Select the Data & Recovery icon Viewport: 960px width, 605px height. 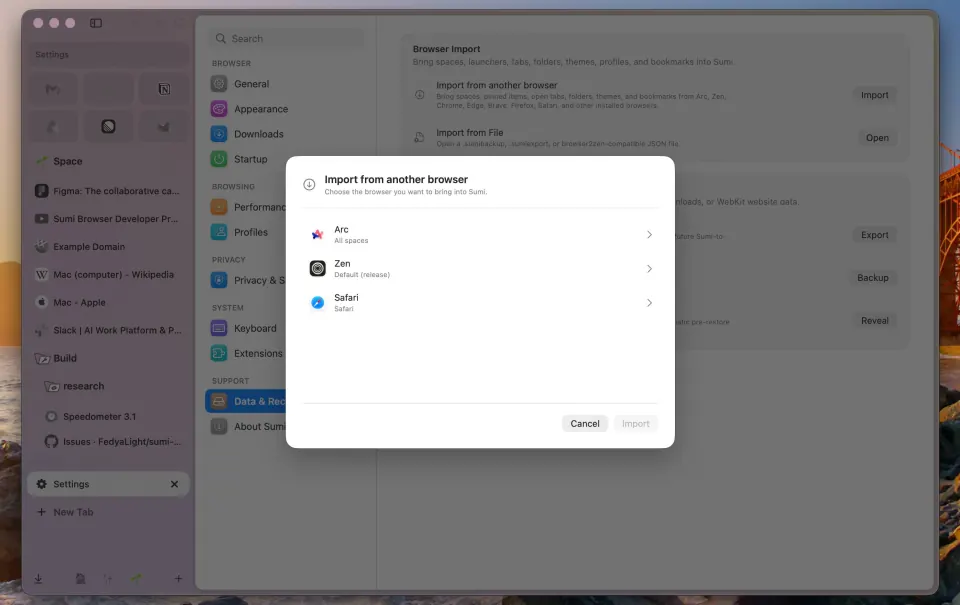pos(219,402)
